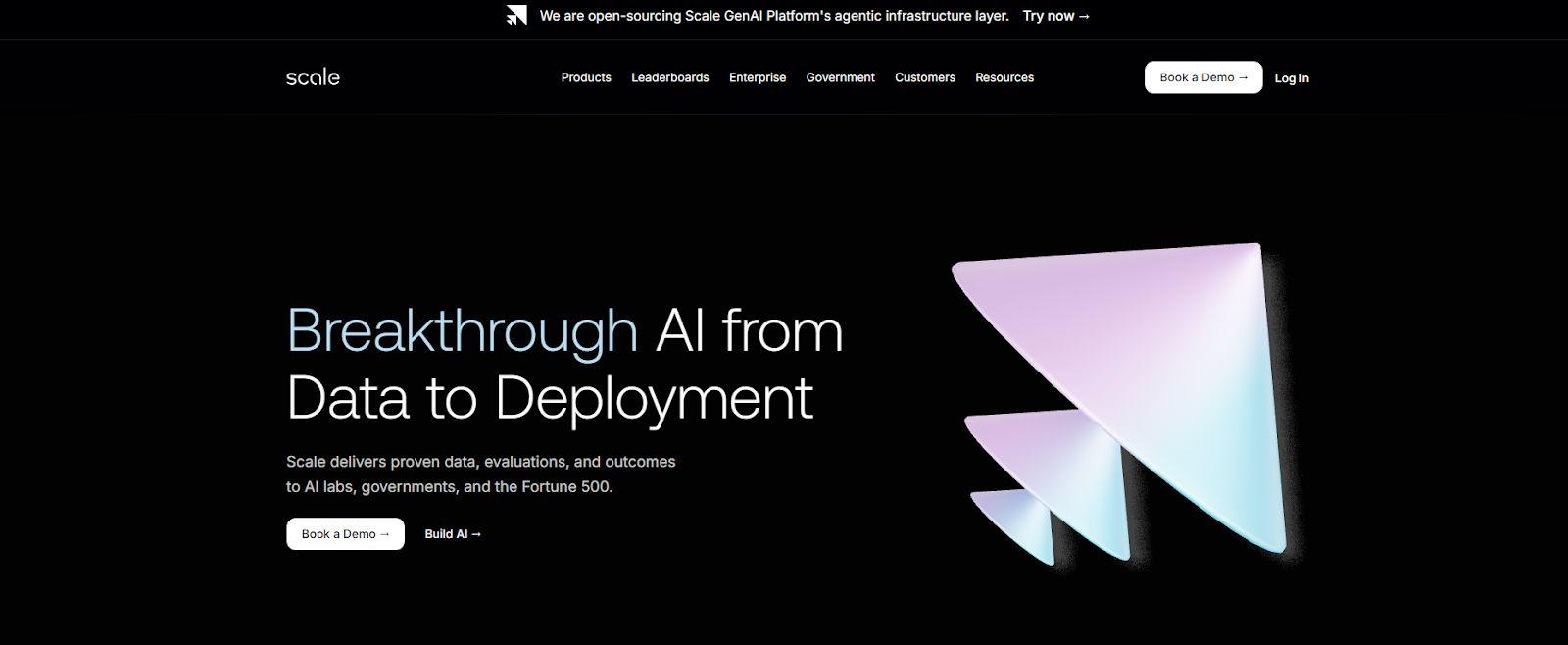Image resolution: width=1568 pixels, height=645 pixels.
Task: Go to the Leaderboards page
Action: 669,77
